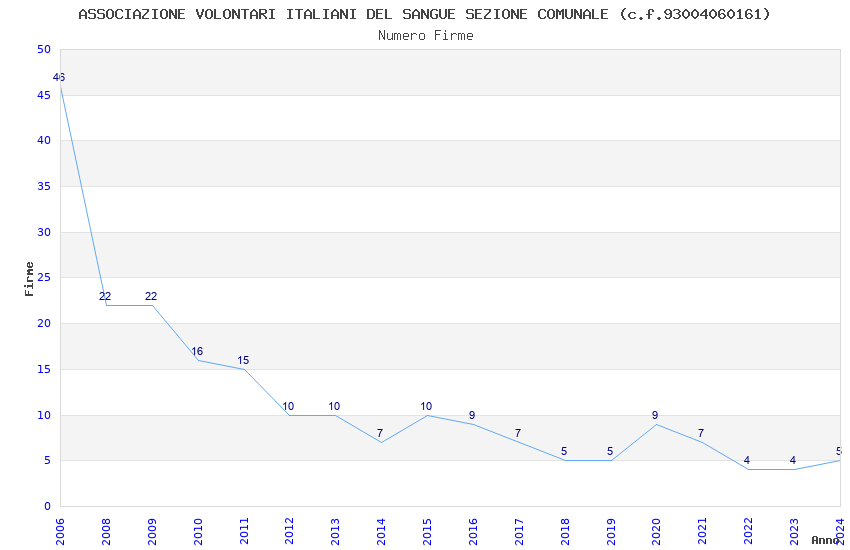This screenshot has width=850, height=550.
Task: Select y-axis tick label 45
Action: click(x=44, y=95)
